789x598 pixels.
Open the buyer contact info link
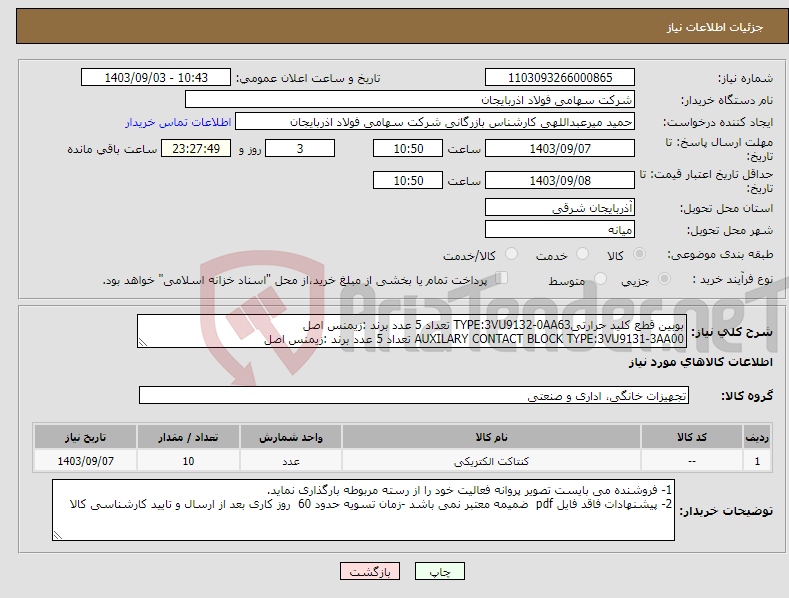[178, 122]
